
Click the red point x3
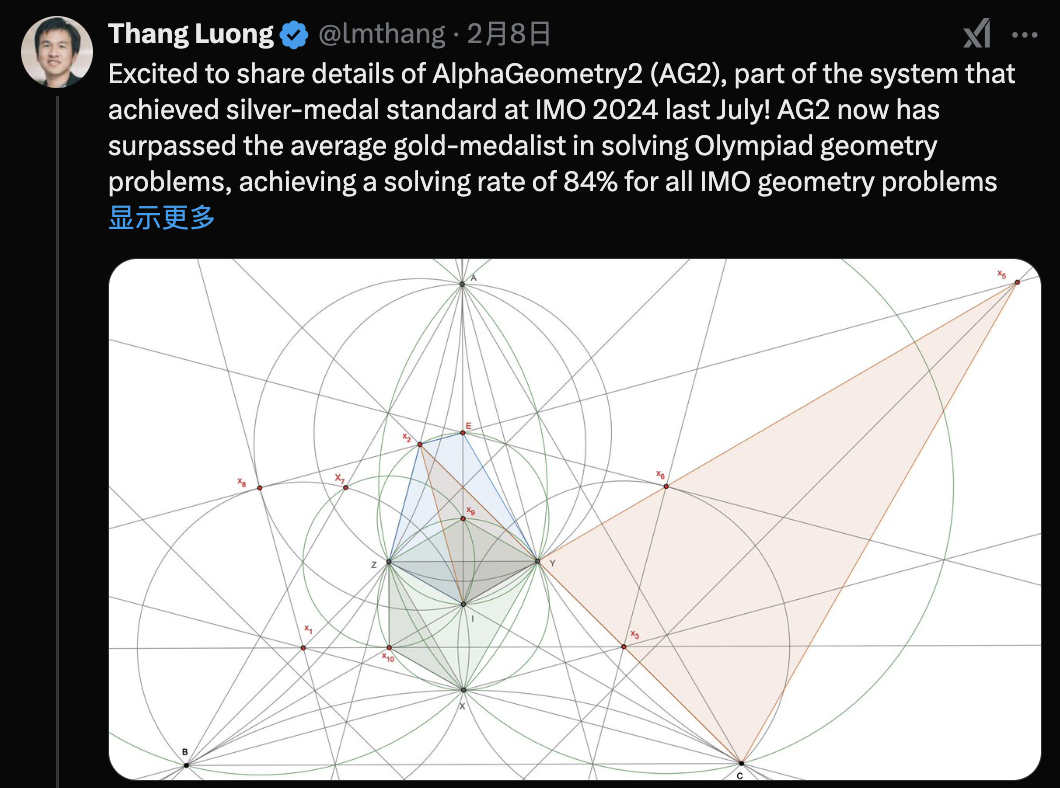click(x=623, y=647)
